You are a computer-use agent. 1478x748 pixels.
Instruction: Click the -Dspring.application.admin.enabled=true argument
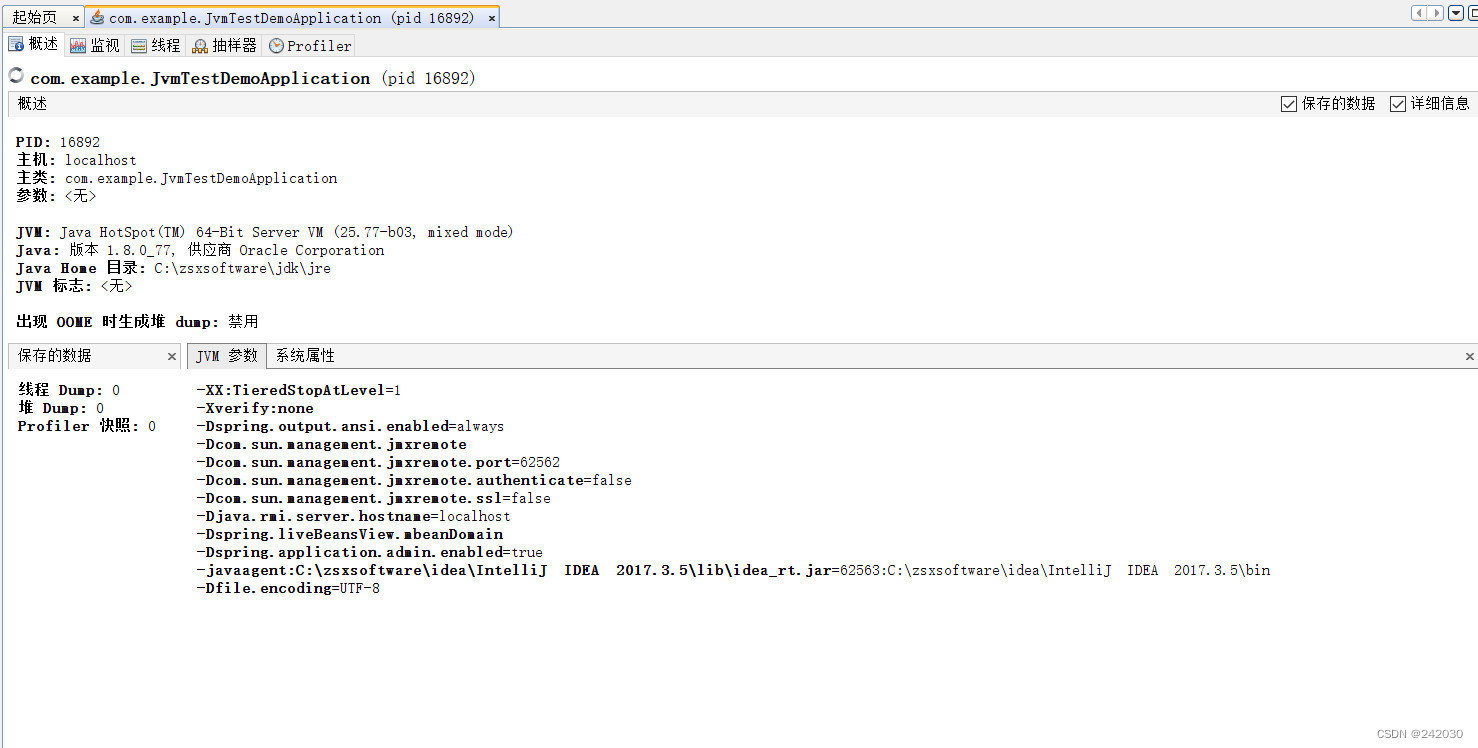point(370,552)
